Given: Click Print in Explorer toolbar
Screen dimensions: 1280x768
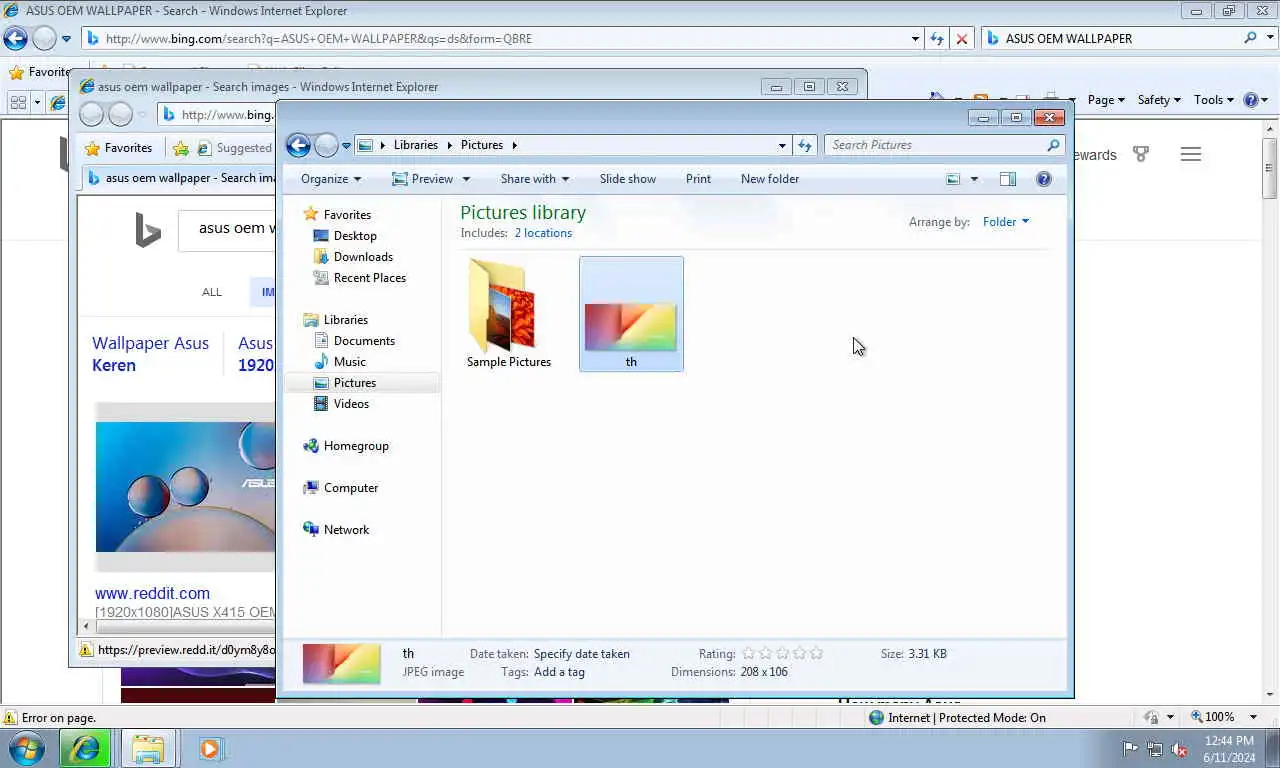Looking at the screenshot, I should (698, 179).
